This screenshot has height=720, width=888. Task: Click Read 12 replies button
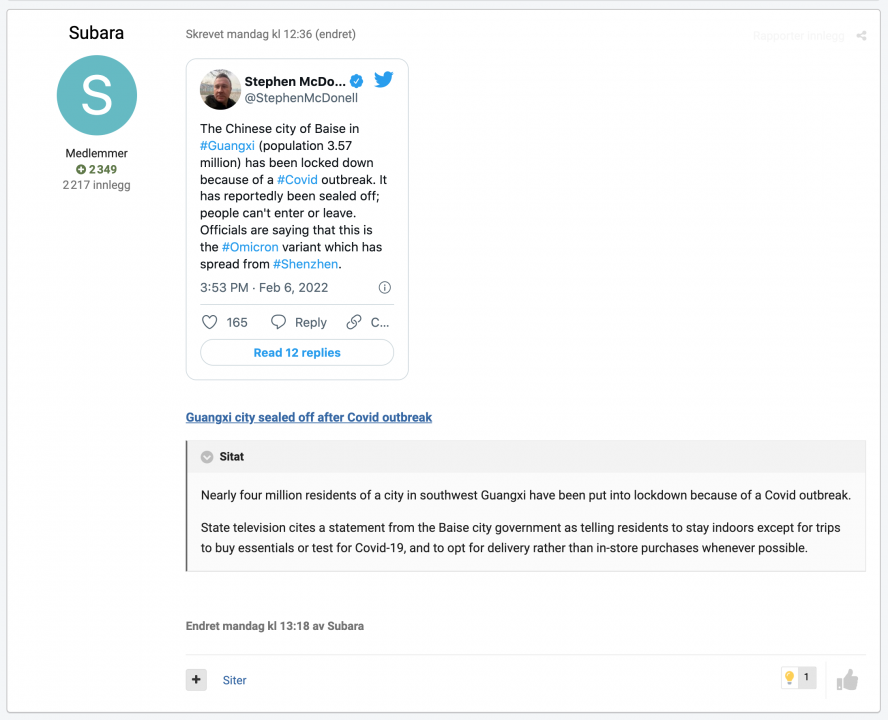coord(297,353)
